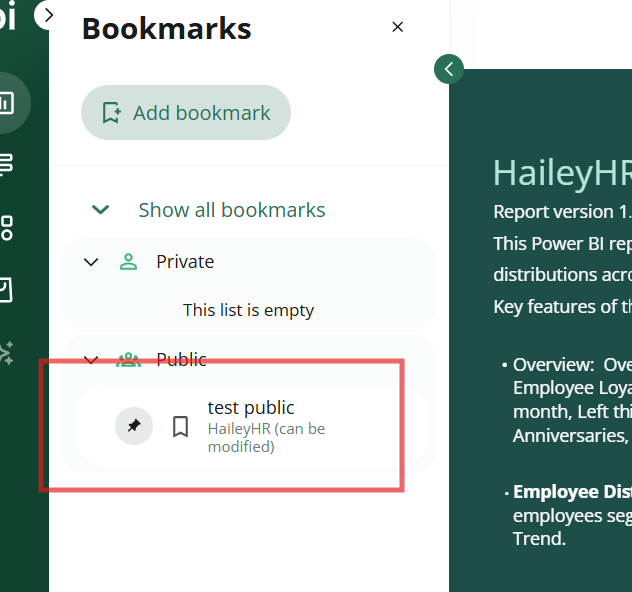
Task: Select the Public group label
Action: pos(181,359)
